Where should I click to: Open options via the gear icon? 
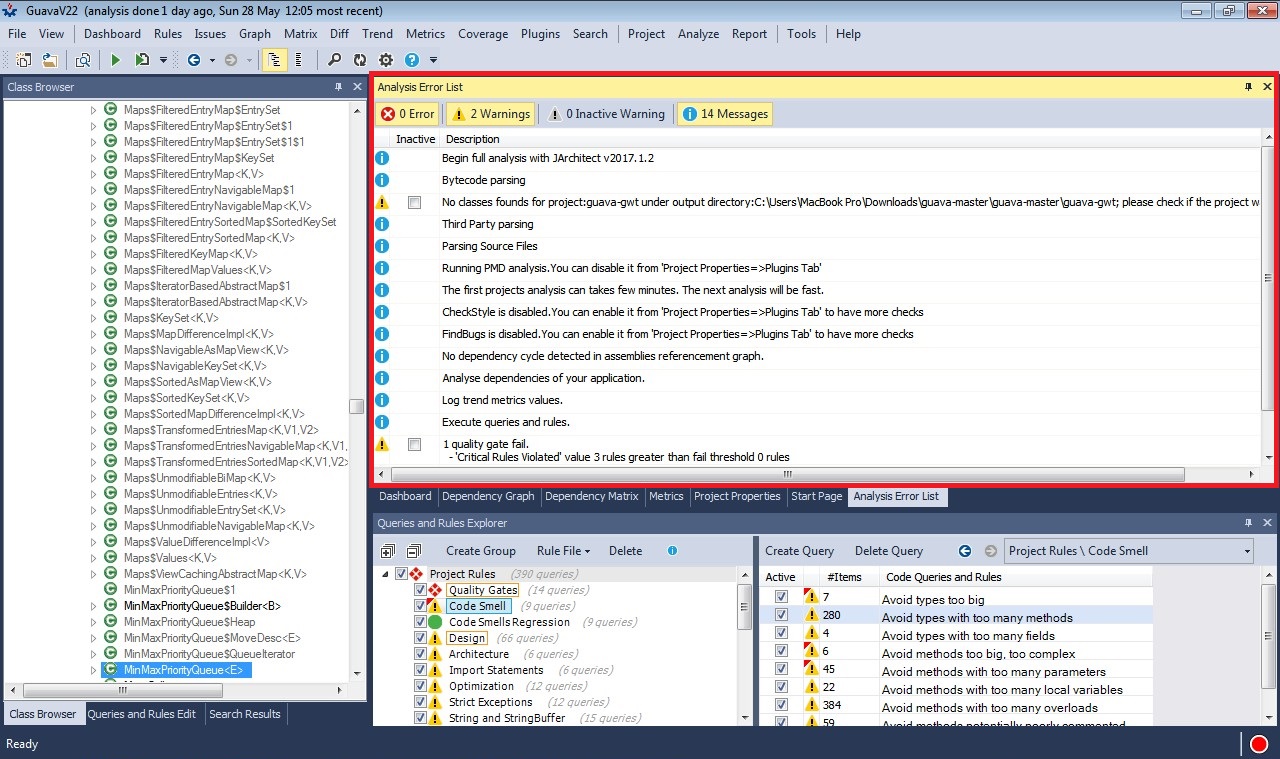click(386, 60)
